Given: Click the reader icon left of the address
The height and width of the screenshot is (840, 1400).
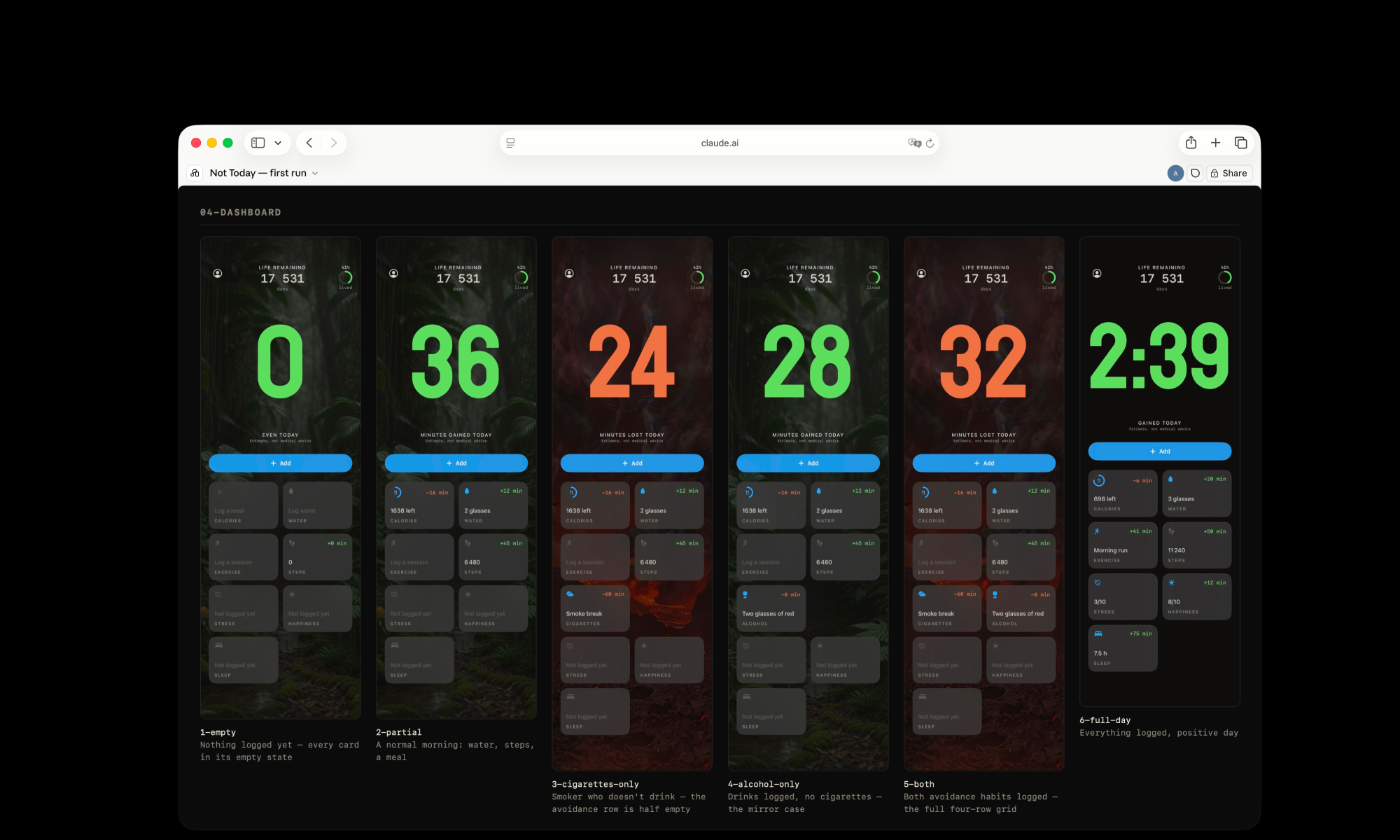Looking at the screenshot, I should tap(510, 143).
